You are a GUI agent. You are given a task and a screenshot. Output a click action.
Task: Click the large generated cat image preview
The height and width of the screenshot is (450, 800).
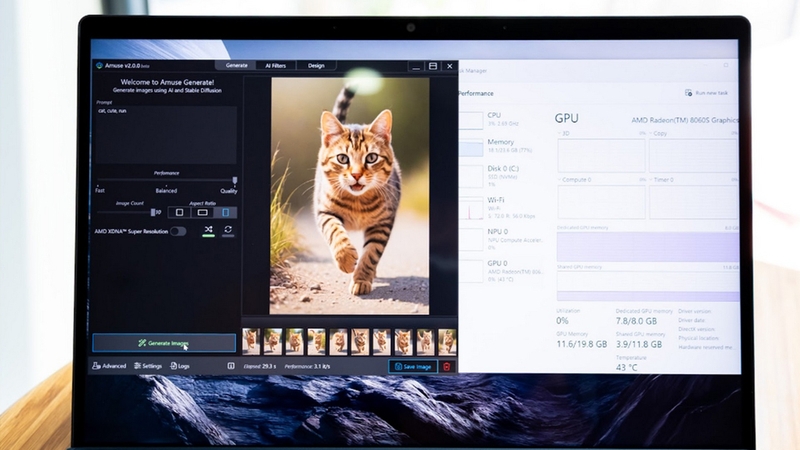point(349,196)
